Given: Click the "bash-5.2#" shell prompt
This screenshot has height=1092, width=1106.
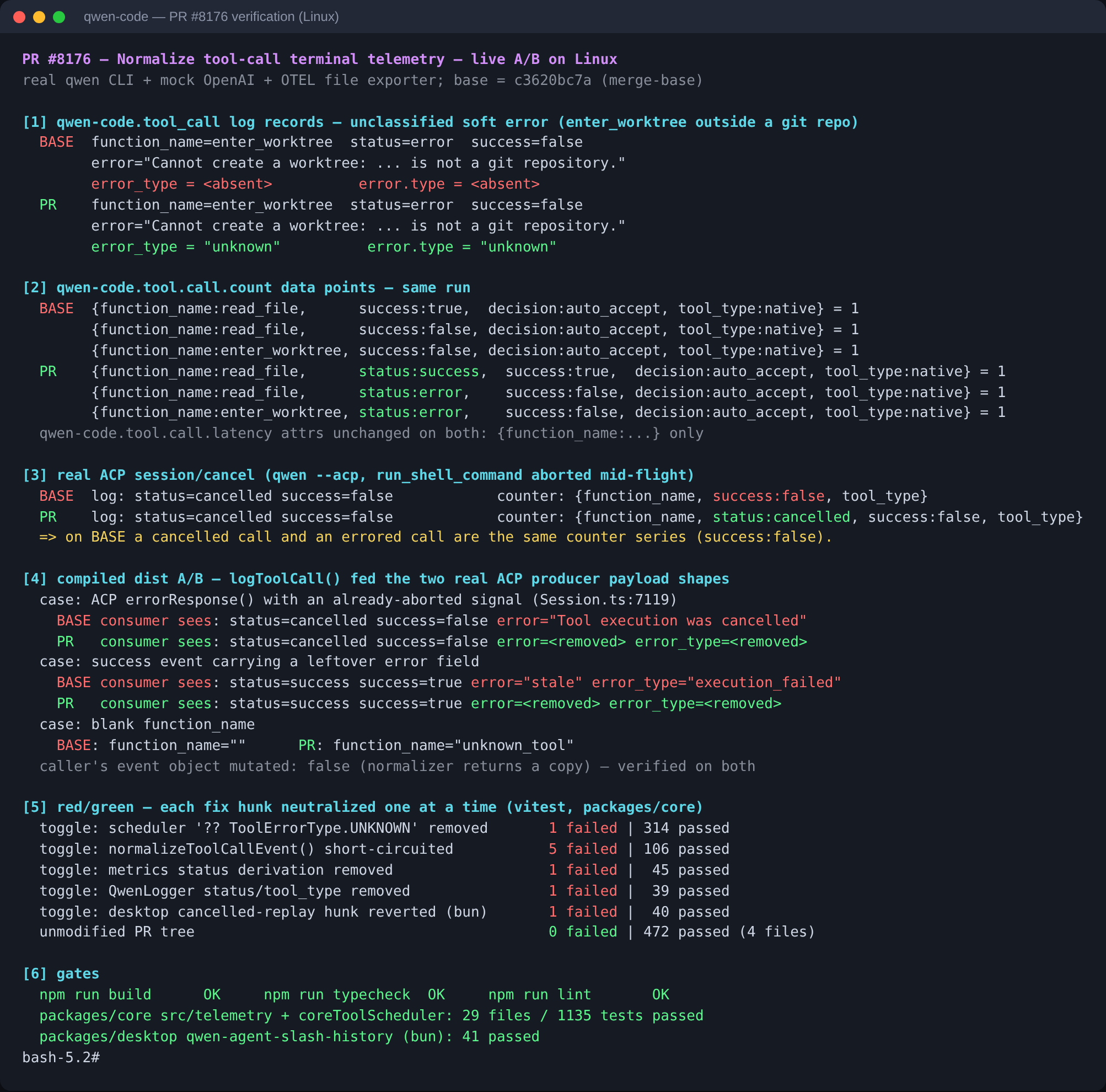Looking at the screenshot, I should [61, 1057].
